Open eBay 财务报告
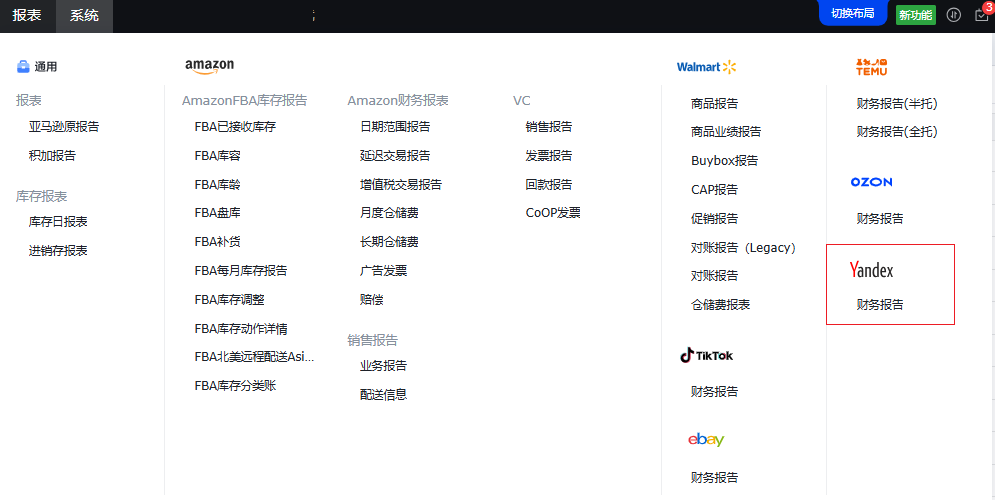The image size is (995, 500). pos(715,477)
